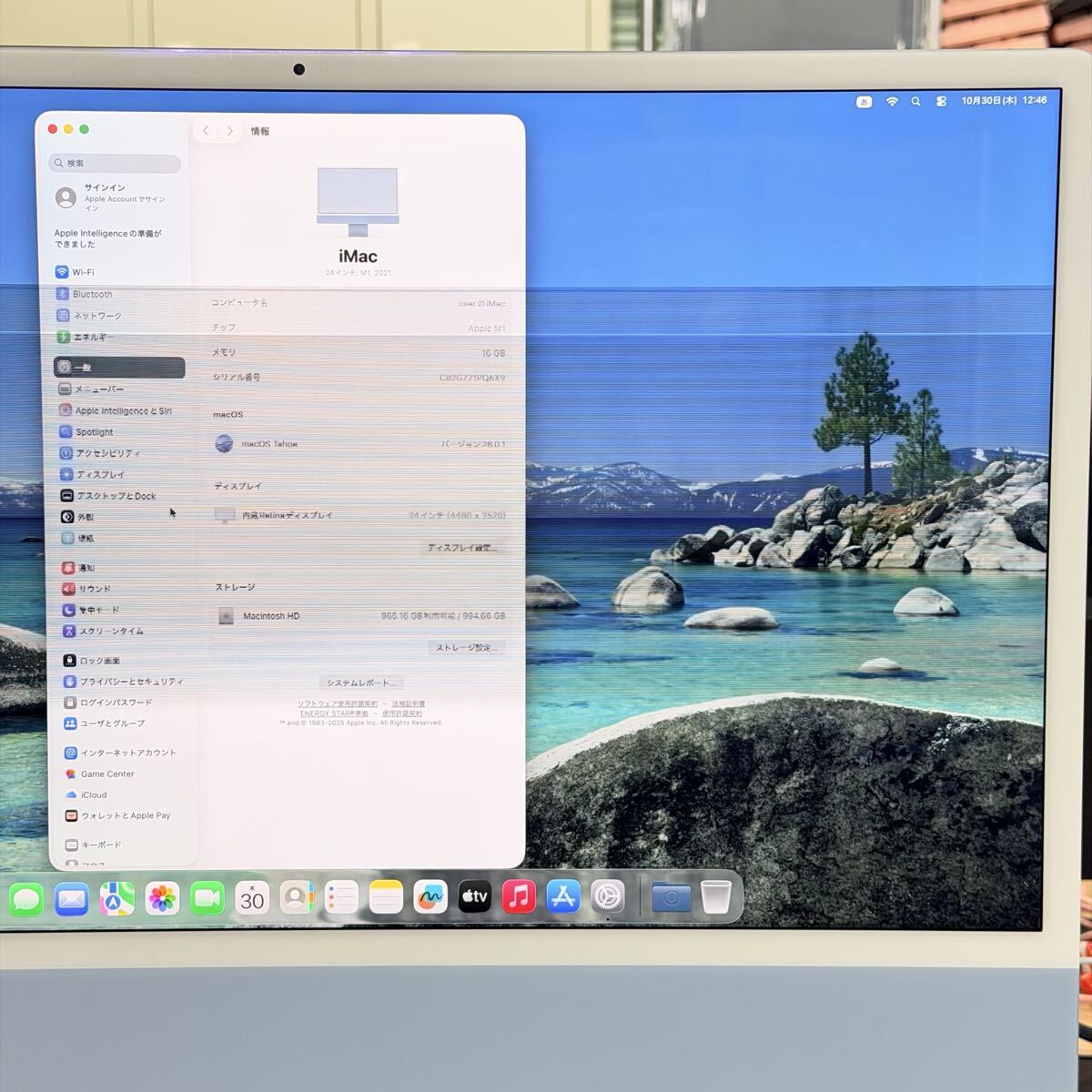Click the input source あ menu bar icon
Viewport: 1092px width, 1092px height.
pyautogui.click(x=864, y=102)
